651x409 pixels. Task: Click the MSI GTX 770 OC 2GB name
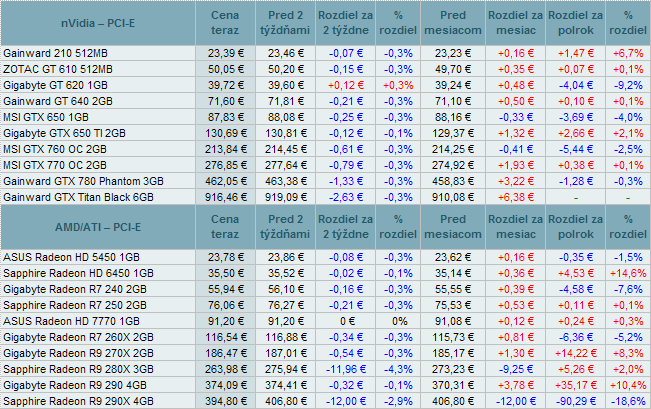click(x=55, y=165)
